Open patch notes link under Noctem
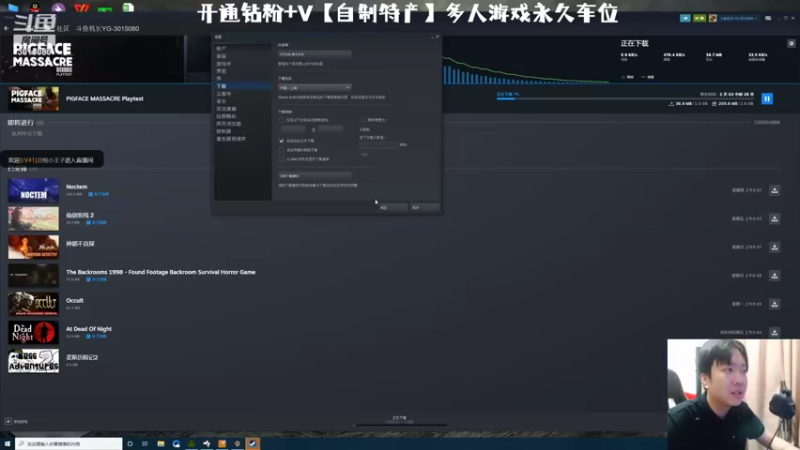The width and height of the screenshot is (800, 450). pyautogui.click(x=98, y=194)
